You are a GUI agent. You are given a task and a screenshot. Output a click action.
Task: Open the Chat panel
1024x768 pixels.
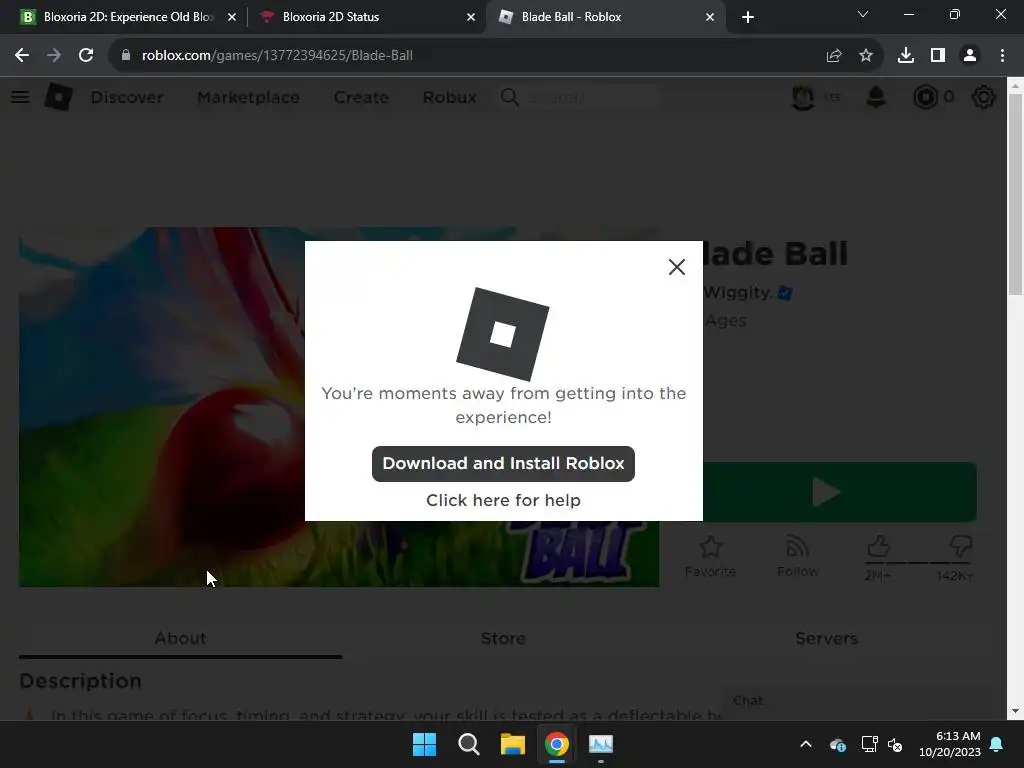856,701
